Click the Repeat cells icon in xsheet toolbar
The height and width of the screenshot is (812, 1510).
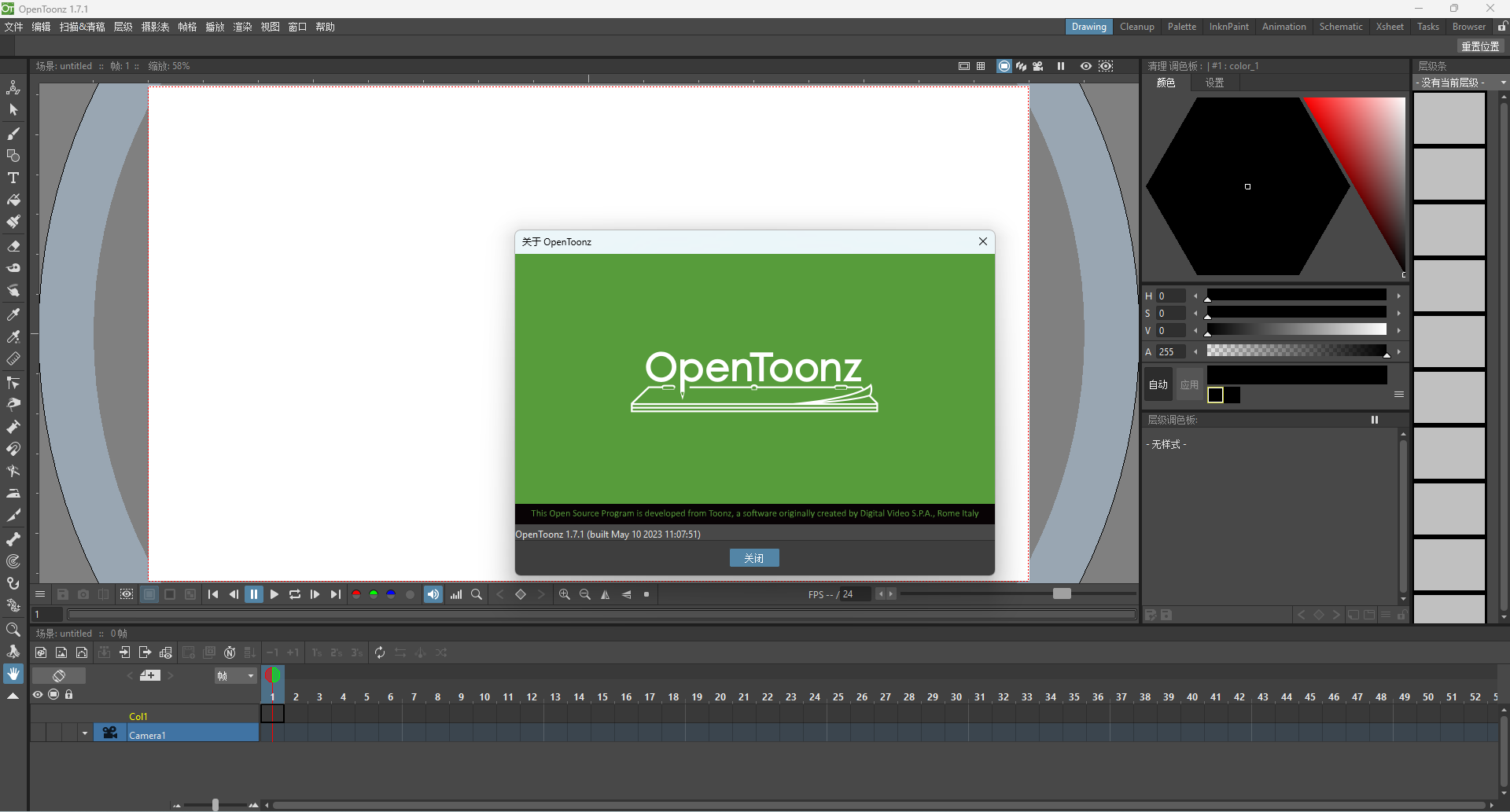[380, 652]
